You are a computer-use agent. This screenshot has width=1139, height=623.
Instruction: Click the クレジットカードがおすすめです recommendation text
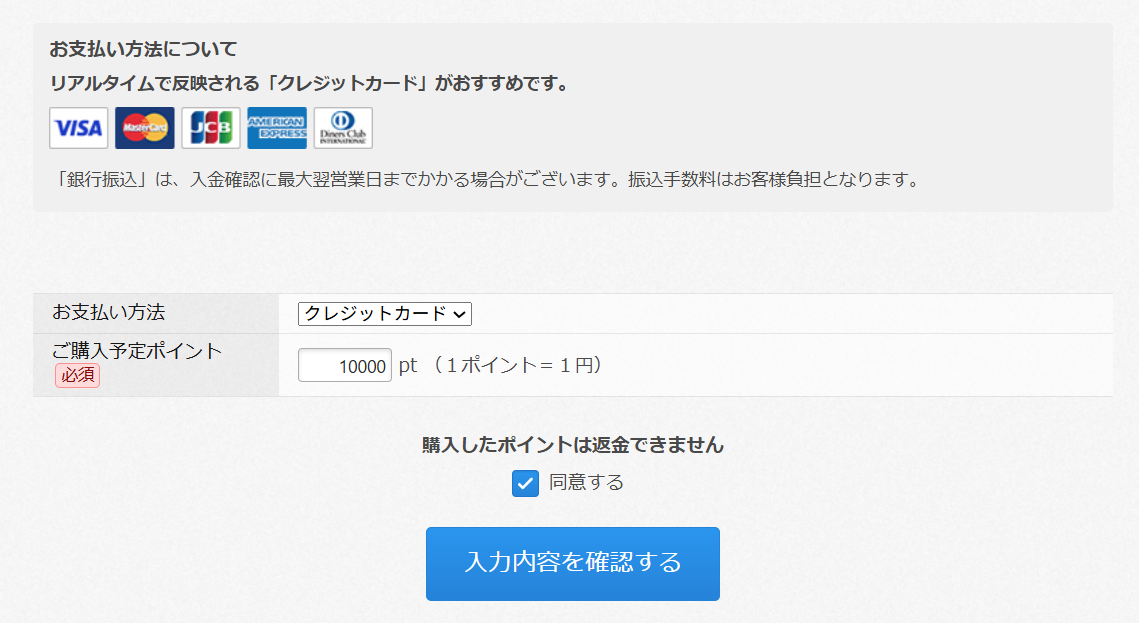309,84
